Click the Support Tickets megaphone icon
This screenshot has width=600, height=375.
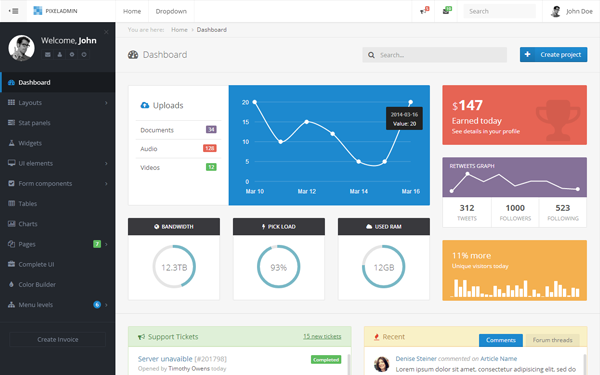pos(142,337)
